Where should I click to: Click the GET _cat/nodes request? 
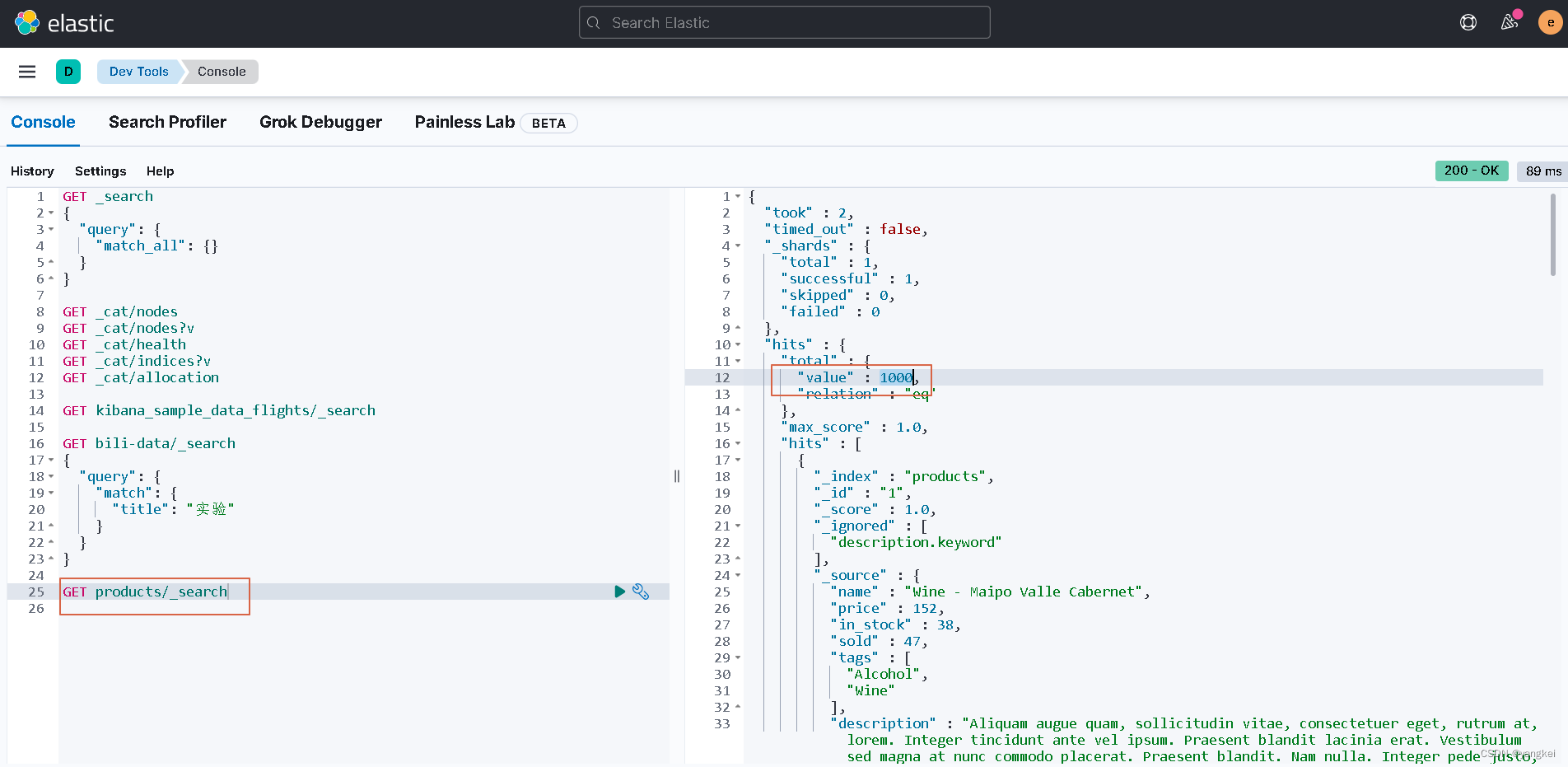[120, 311]
